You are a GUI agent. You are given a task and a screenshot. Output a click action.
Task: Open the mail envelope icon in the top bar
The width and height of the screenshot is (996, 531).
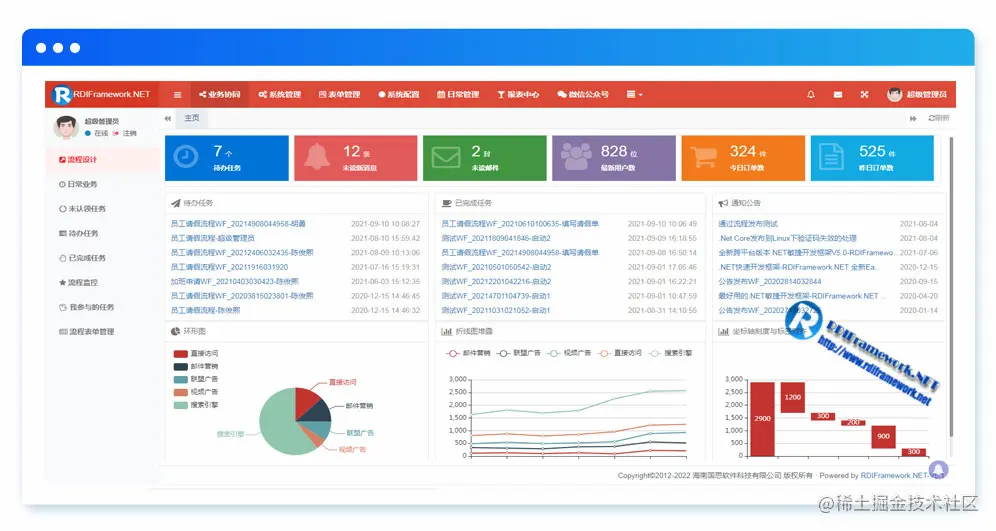point(838,94)
